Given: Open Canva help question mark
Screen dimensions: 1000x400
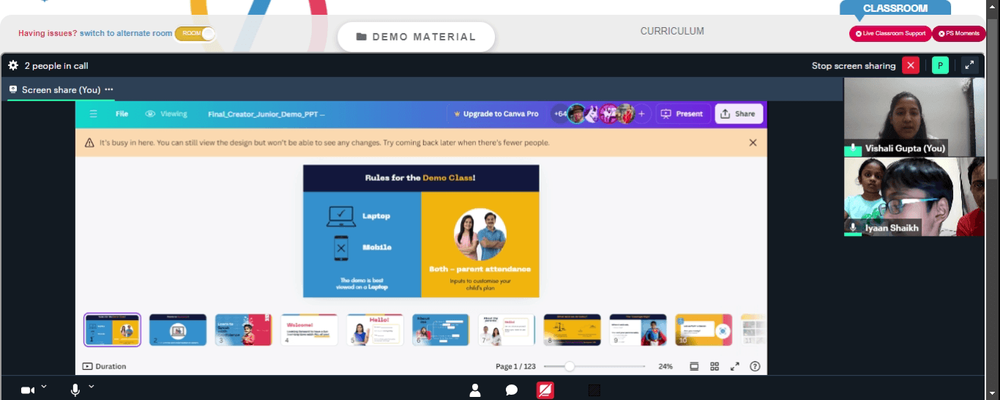Looking at the screenshot, I should tap(755, 366).
